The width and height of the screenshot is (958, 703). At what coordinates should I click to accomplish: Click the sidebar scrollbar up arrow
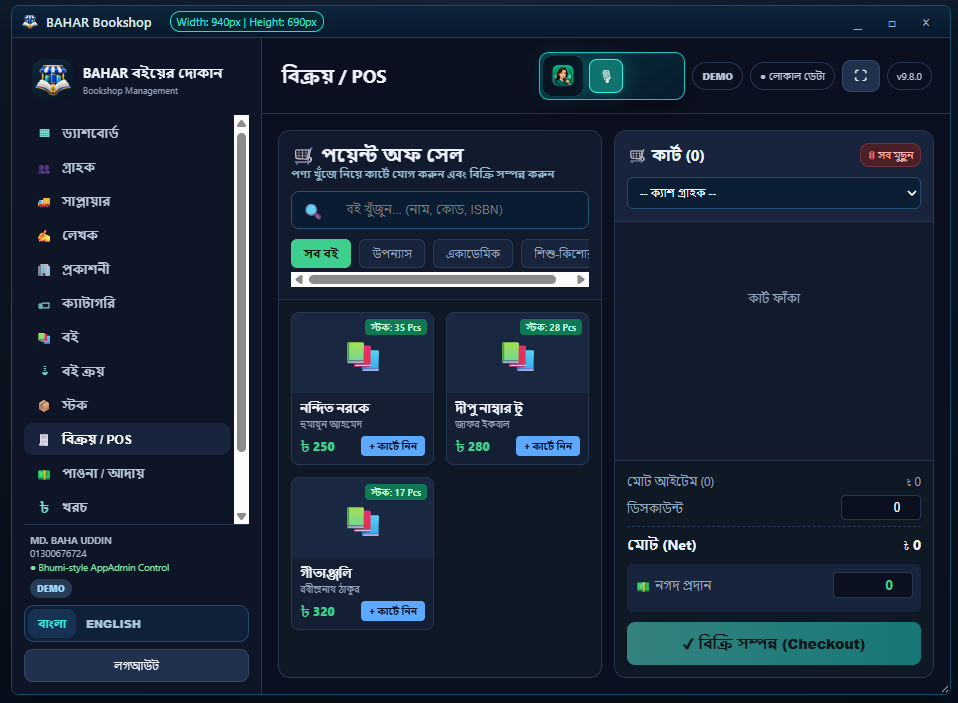[241, 123]
